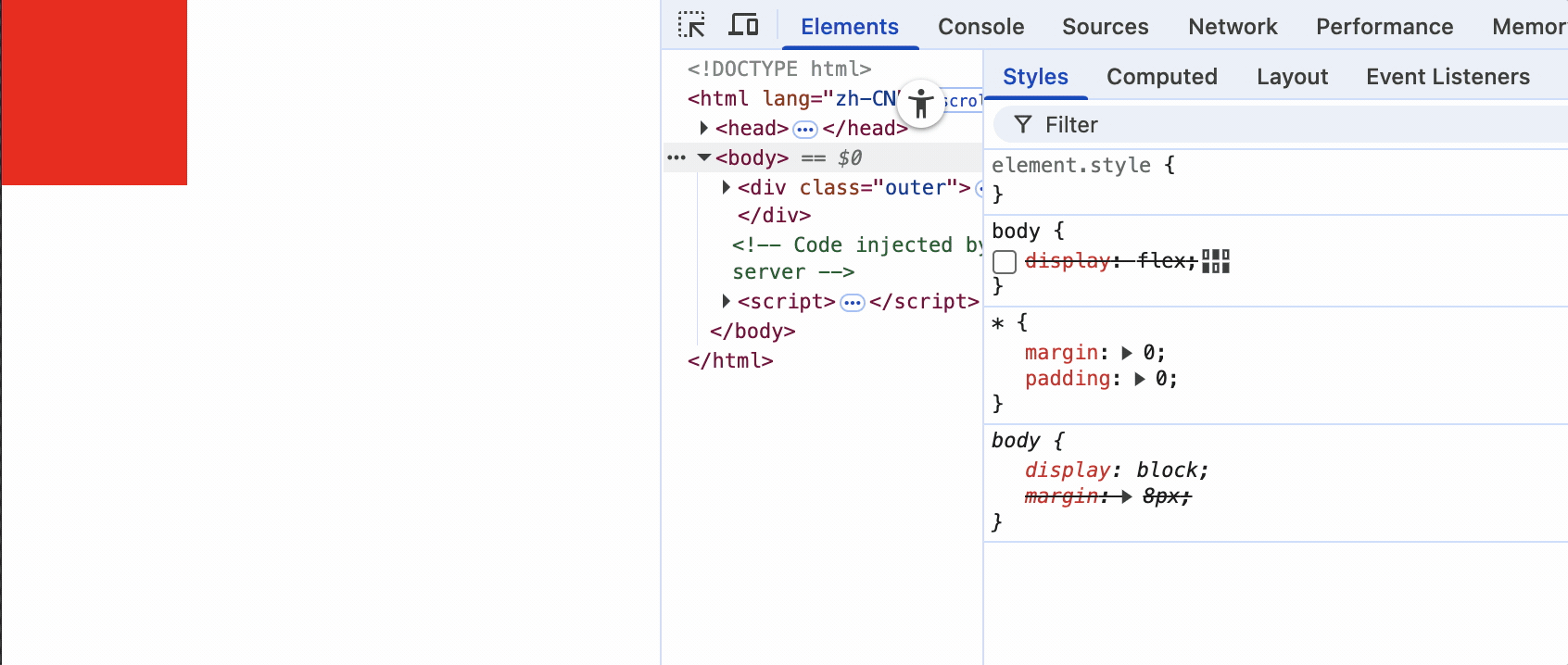Expand the script element node
Image resolution: width=1568 pixels, height=665 pixels.
point(727,301)
